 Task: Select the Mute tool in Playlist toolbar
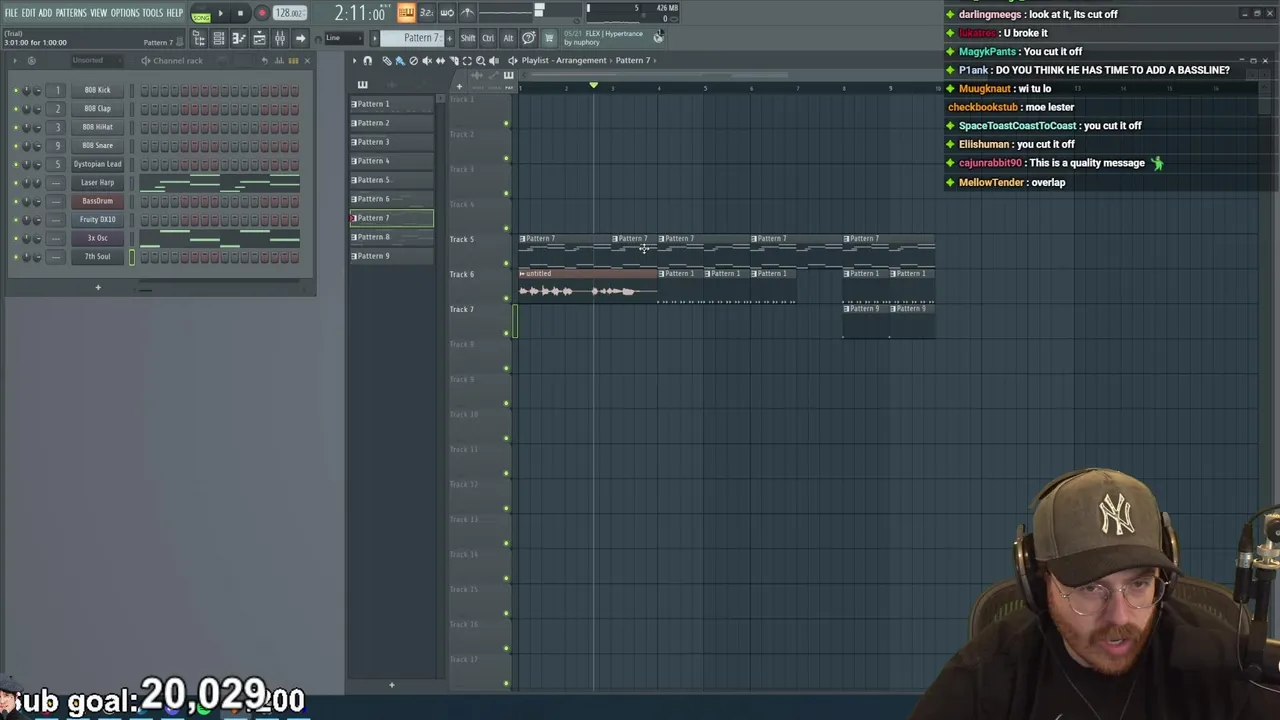[x=427, y=60]
